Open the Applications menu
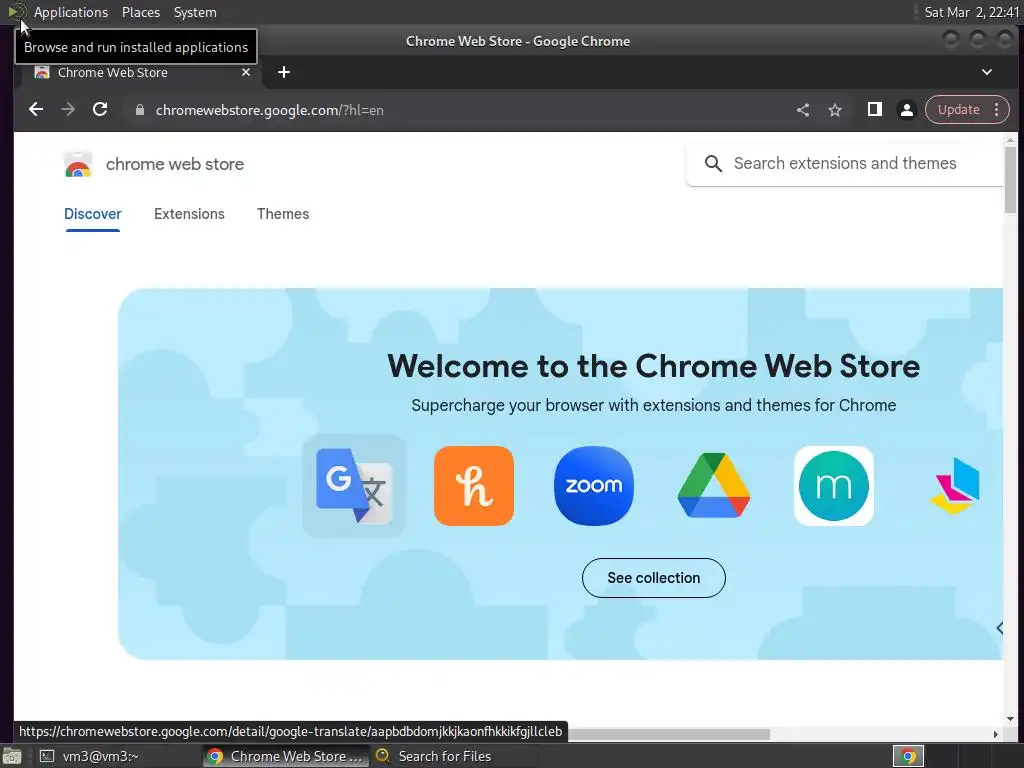The image size is (1024, 768). click(x=71, y=12)
